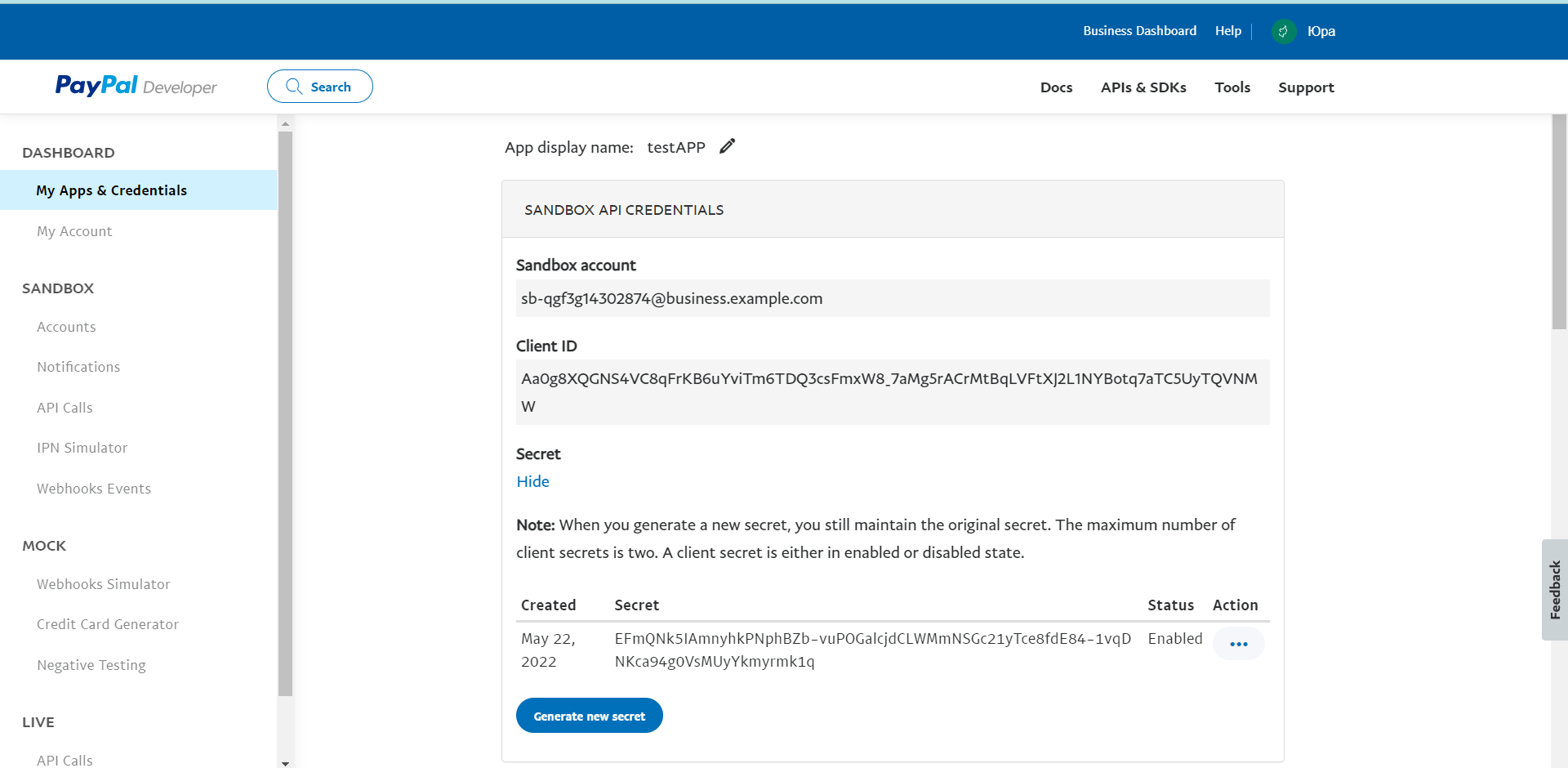Click Generate new secret button

pyautogui.click(x=589, y=716)
